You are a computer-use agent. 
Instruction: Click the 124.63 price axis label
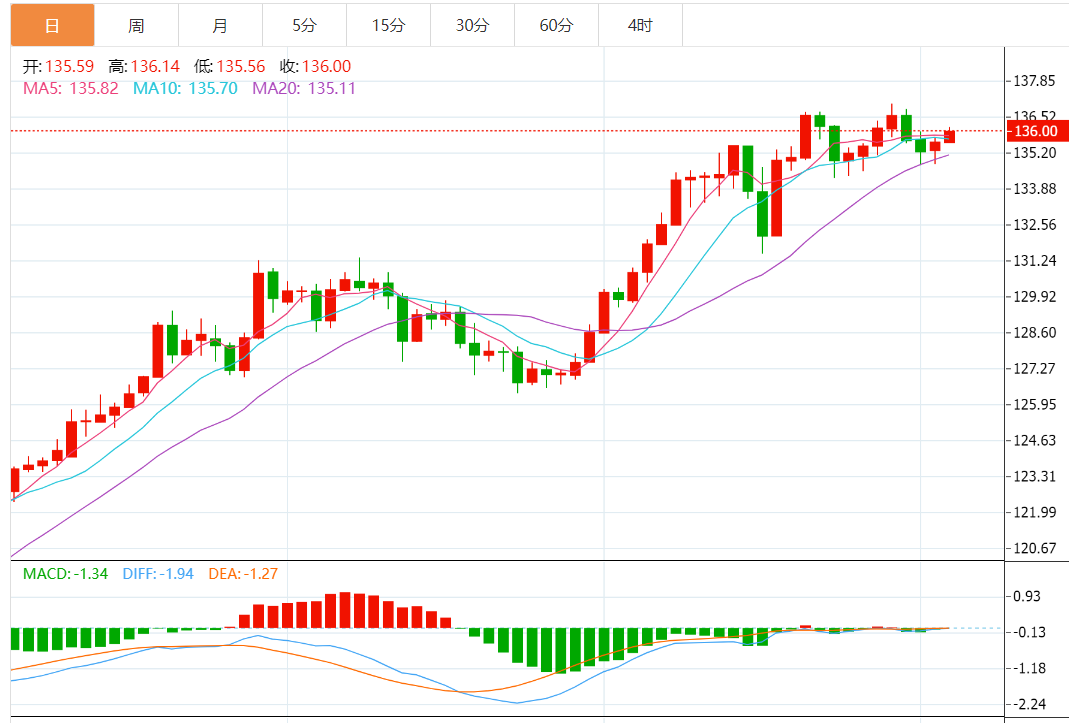tap(1034, 441)
